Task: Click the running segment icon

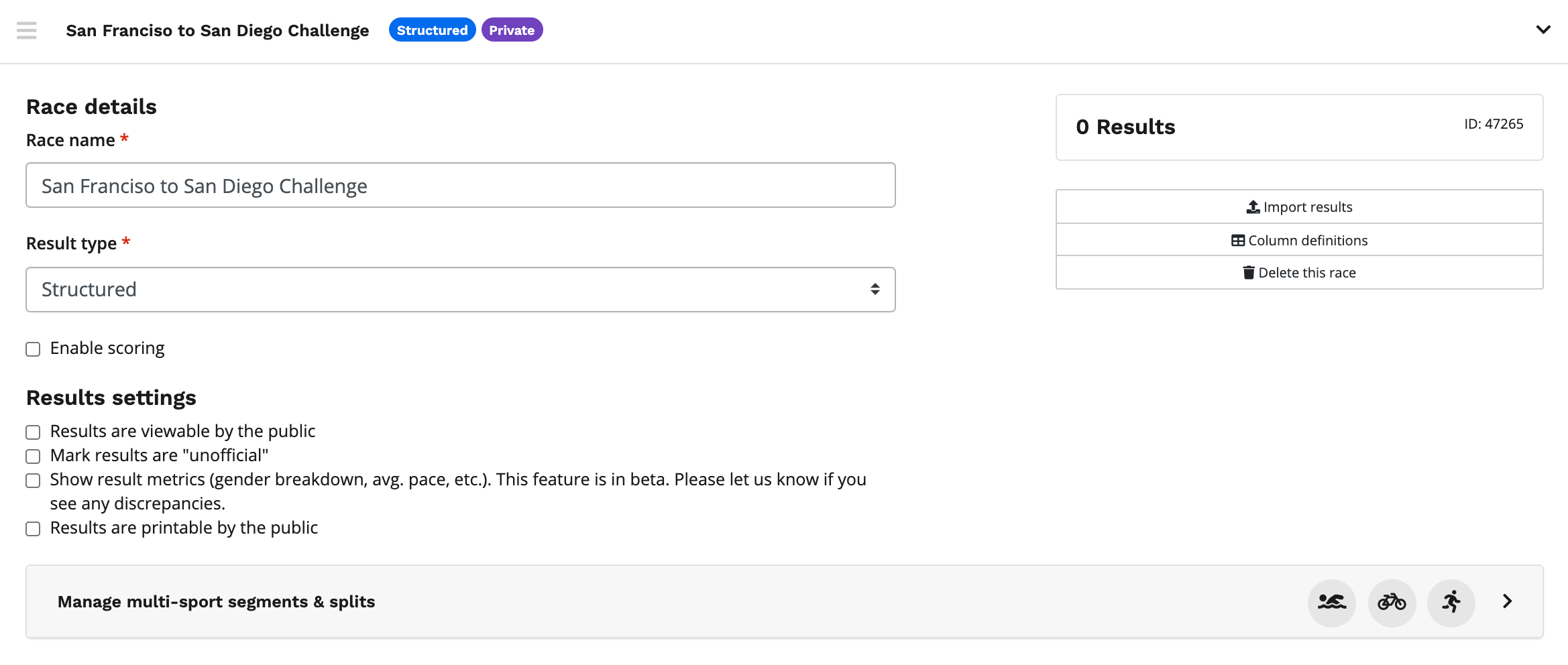Action: 1451,602
